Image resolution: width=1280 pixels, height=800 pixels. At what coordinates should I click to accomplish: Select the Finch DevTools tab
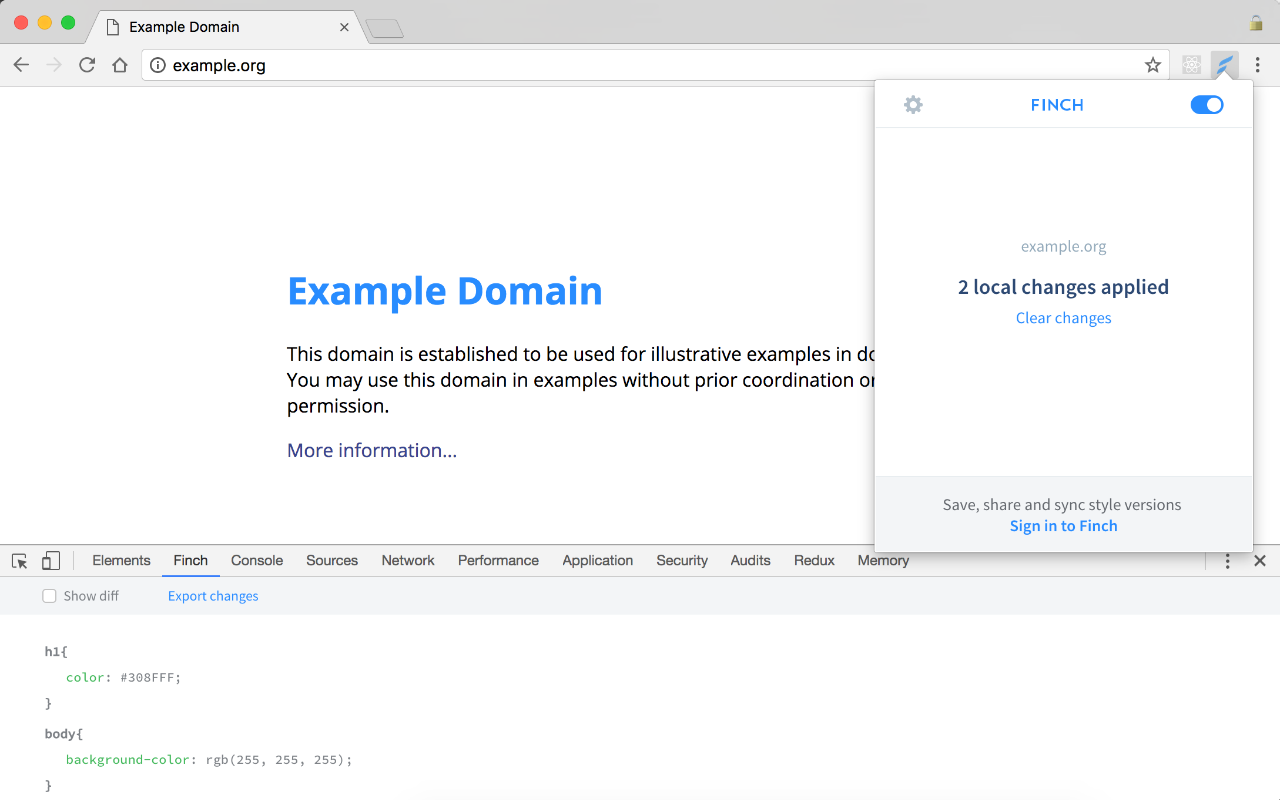[190, 561]
